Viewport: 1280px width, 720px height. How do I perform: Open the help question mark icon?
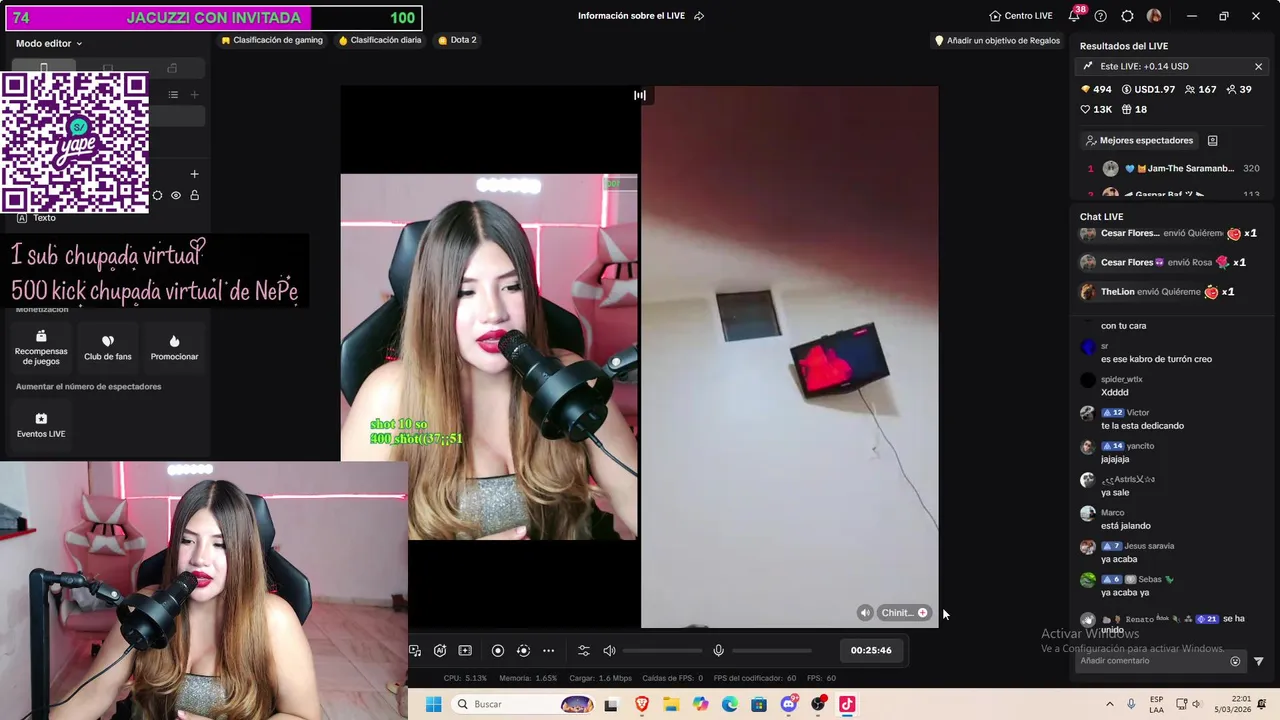point(1101,16)
